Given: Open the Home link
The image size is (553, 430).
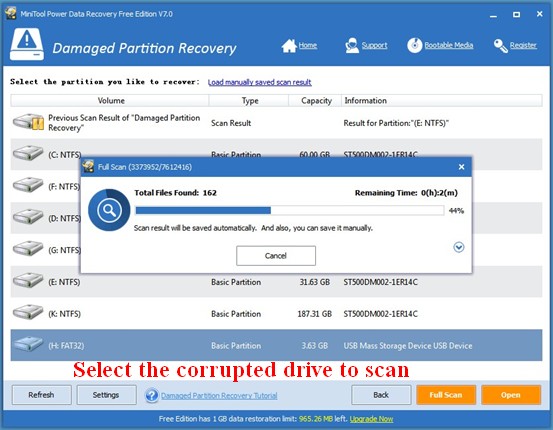Looking at the screenshot, I should 308,45.
